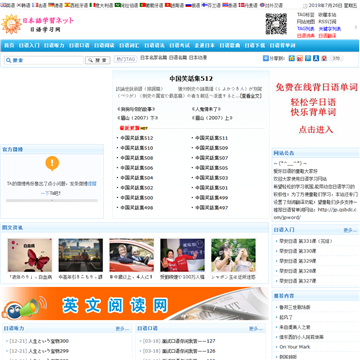Screen dimensions: 360x360
Task: Open the Portuguese language flag link
Action: tap(151, 5)
